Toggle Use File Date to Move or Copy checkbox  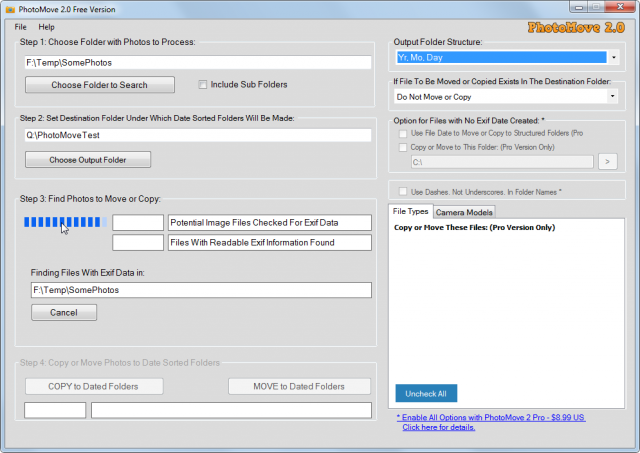[x=403, y=133]
